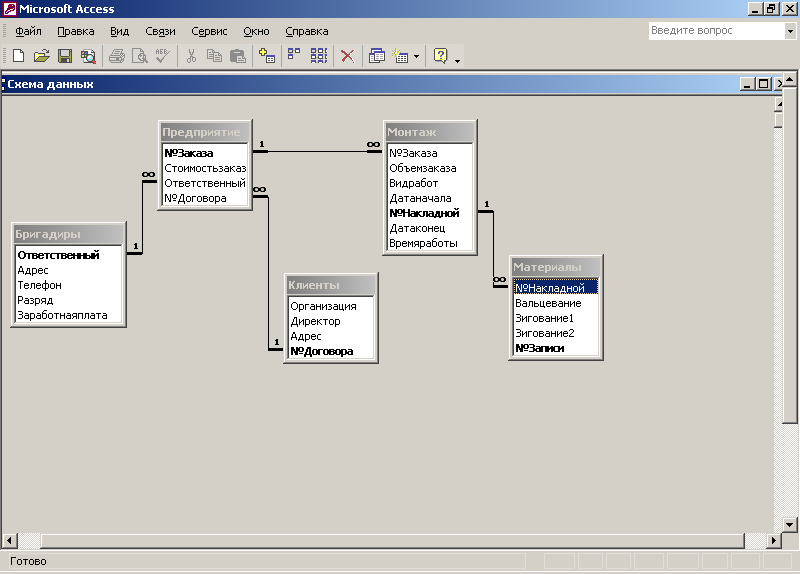Click the New file toolbar icon
Image resolution: width=800 pixels, height=574 pixels.
18,56
